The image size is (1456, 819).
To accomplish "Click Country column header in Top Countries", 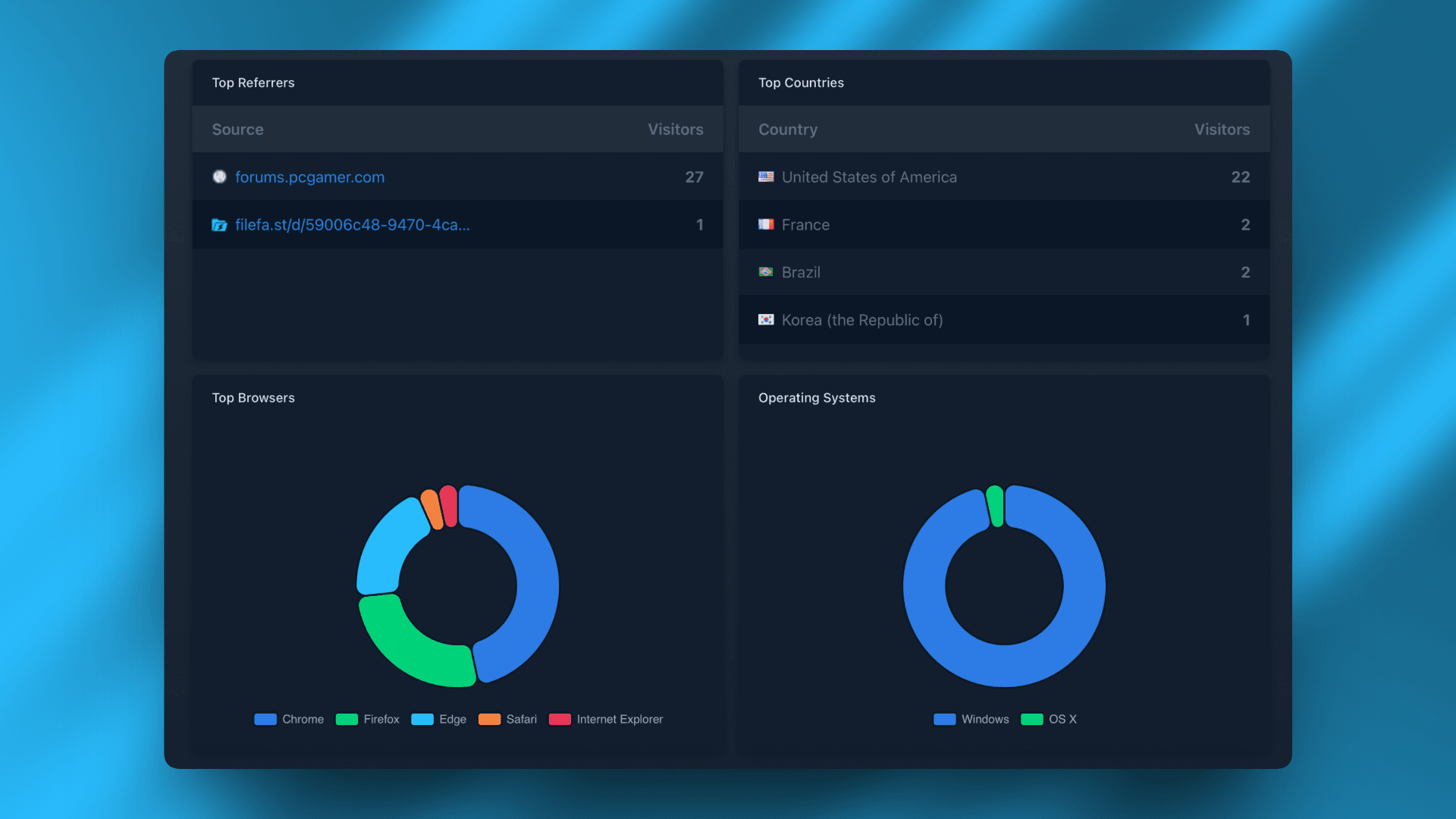I will pos(788,130).
